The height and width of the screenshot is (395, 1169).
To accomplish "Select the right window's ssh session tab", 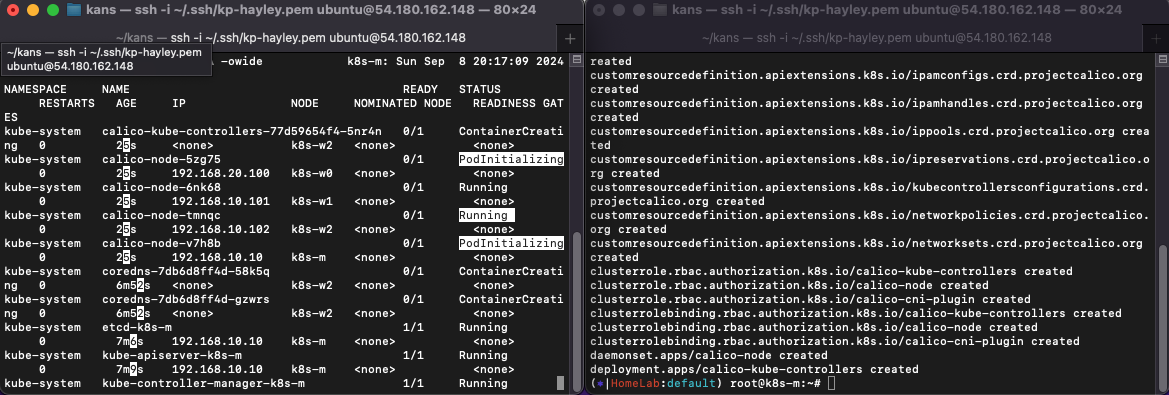I will click(x=865, y=38).
